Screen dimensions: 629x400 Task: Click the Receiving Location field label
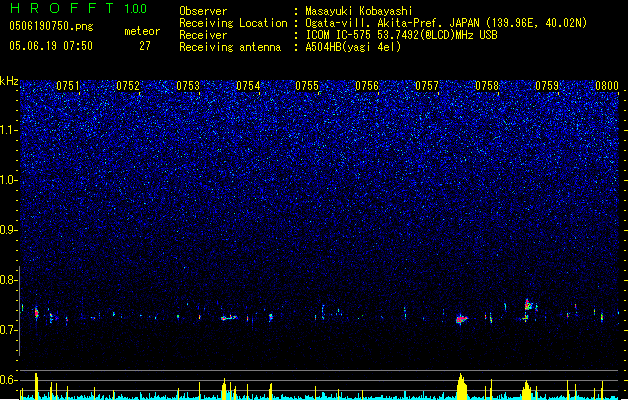pyautogui.click(x=233, y=23)
